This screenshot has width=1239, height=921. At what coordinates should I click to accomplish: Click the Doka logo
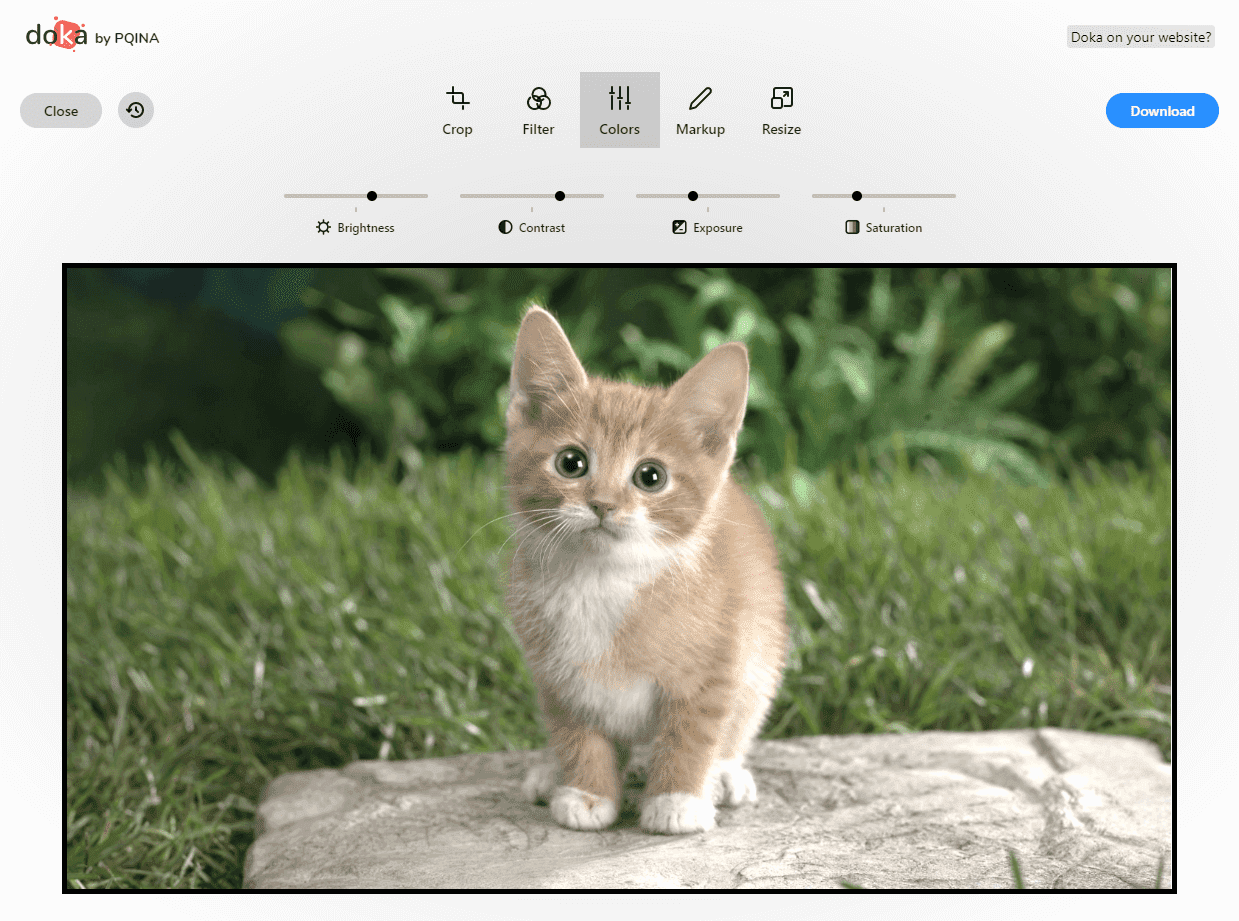(56, 35)
